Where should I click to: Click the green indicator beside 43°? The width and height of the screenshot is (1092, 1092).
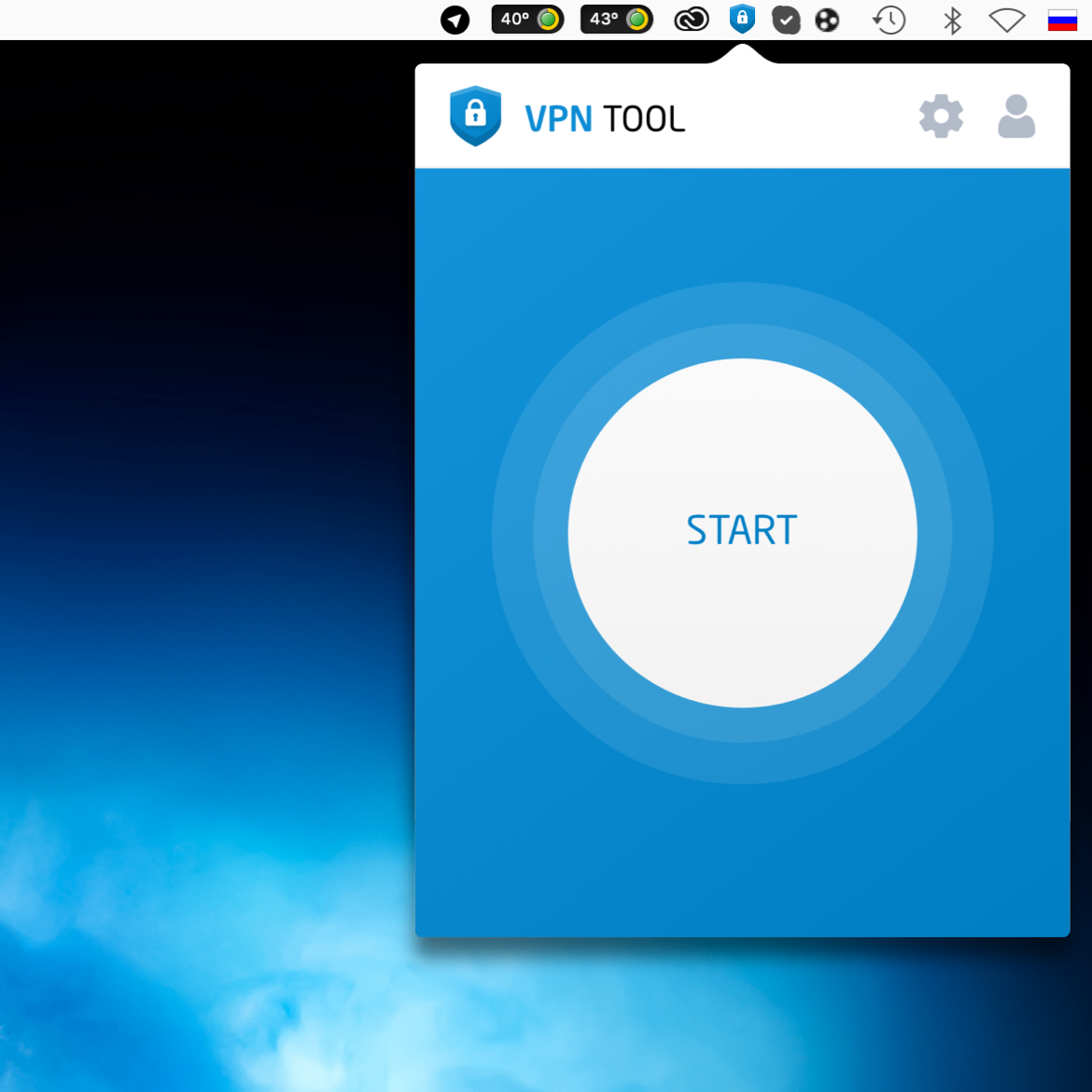637,20
